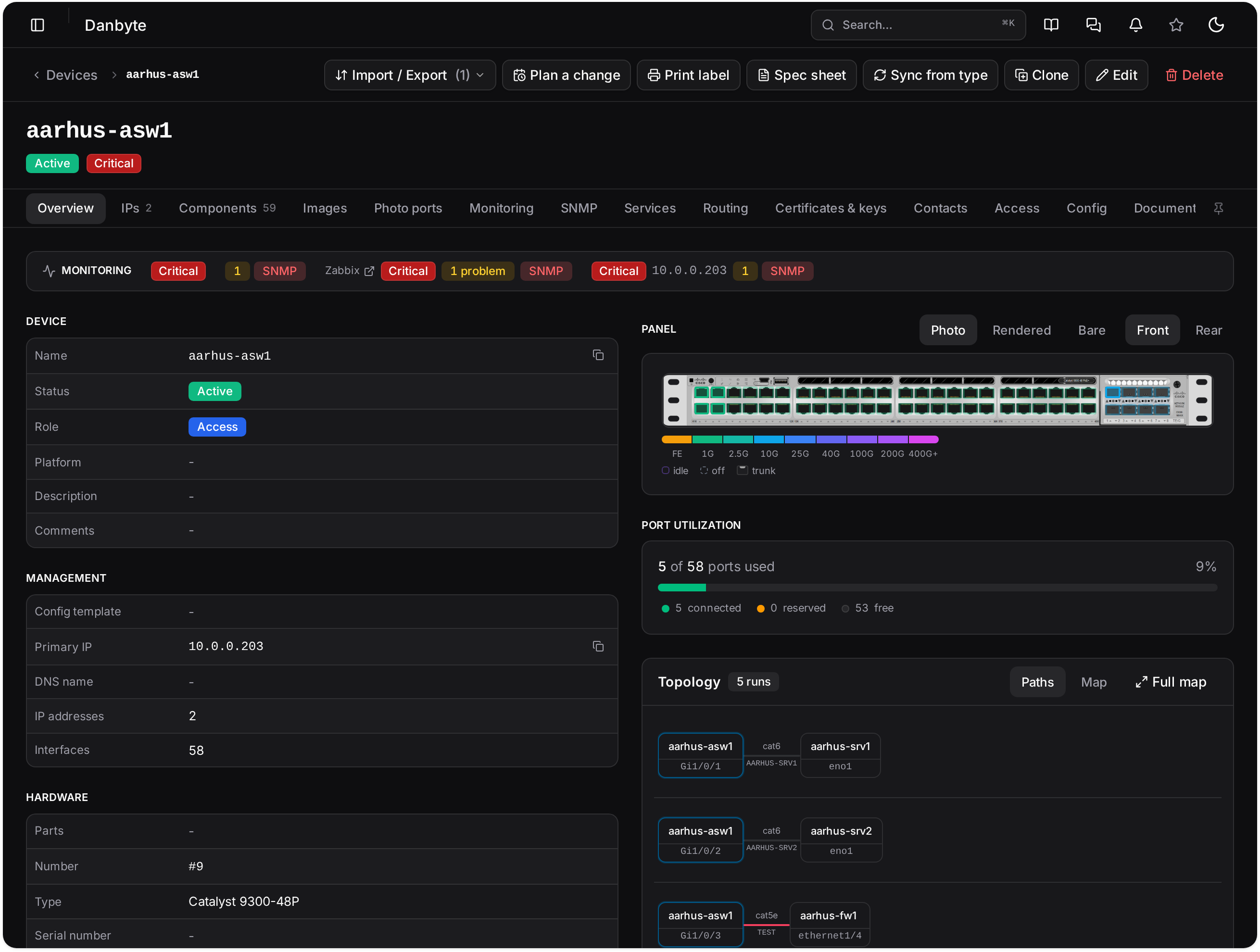Pin the tab bar with pin icon
The height and width of the screenshot is (952, 1260).
(x=1219, y=208)
